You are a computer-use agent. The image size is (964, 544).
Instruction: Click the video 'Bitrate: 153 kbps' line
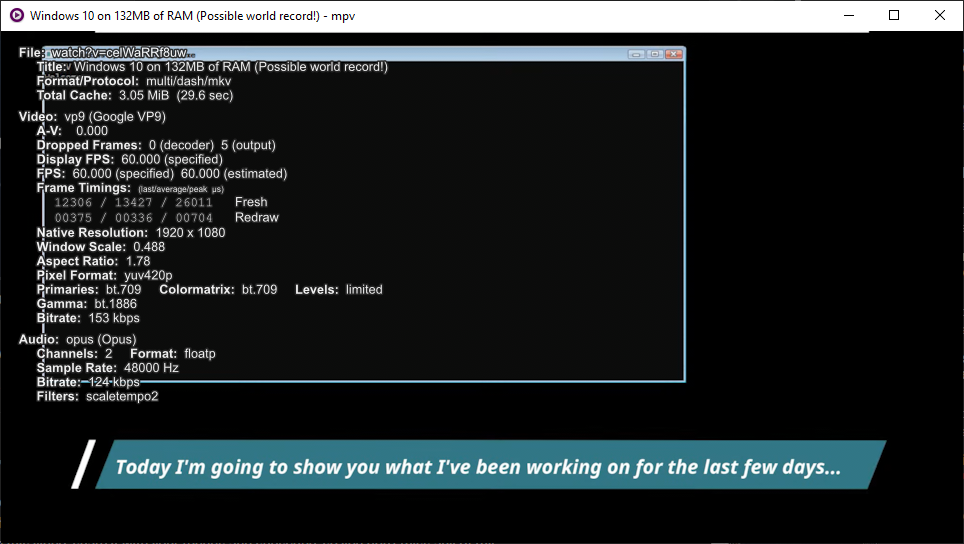click(88, 318)
